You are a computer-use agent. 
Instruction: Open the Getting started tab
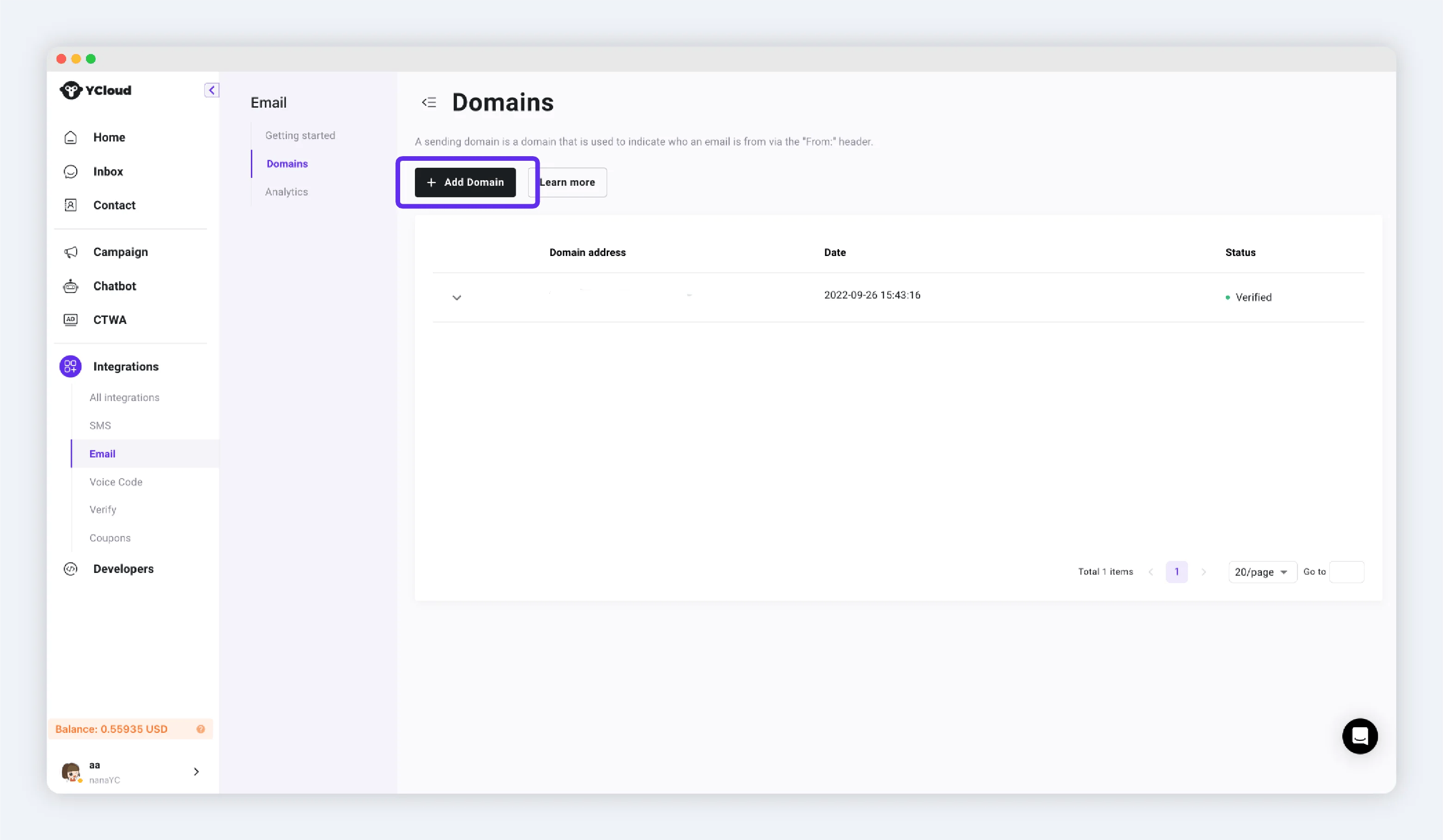300,135
